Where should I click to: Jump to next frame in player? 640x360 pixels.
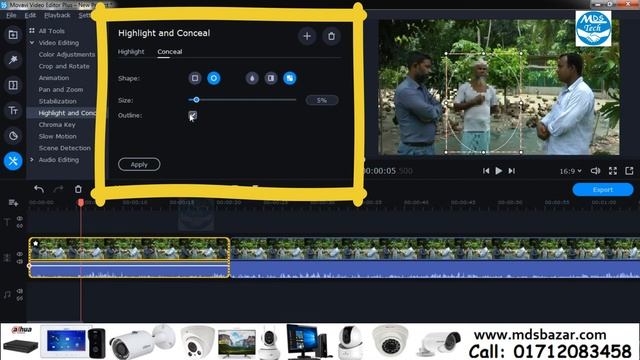coord(511,171)
